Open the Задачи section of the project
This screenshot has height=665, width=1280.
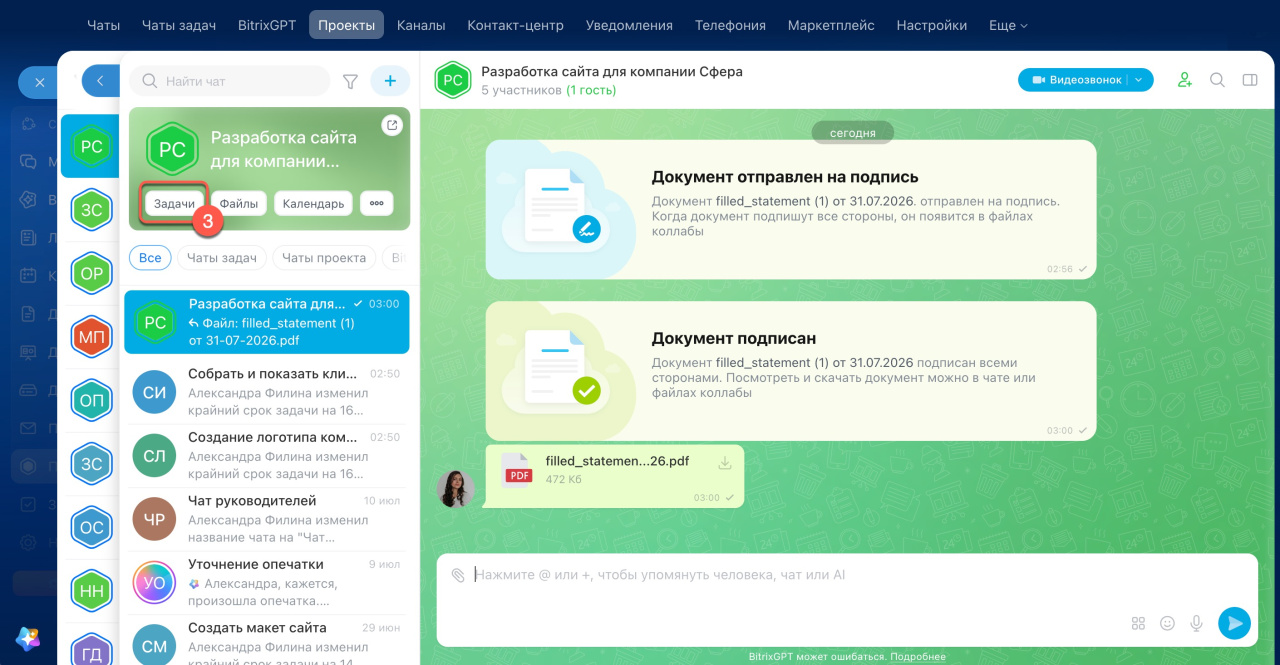(175, 203)
